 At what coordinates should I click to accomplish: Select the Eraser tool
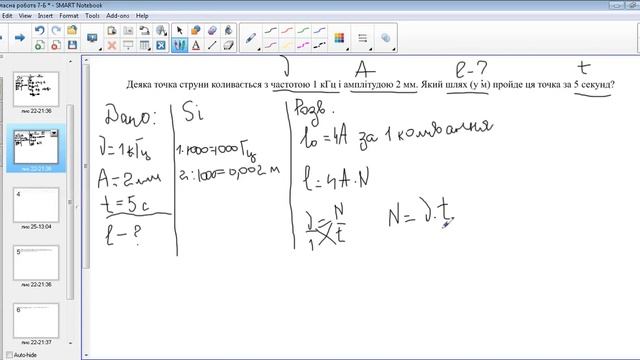[x=228, y=45]
